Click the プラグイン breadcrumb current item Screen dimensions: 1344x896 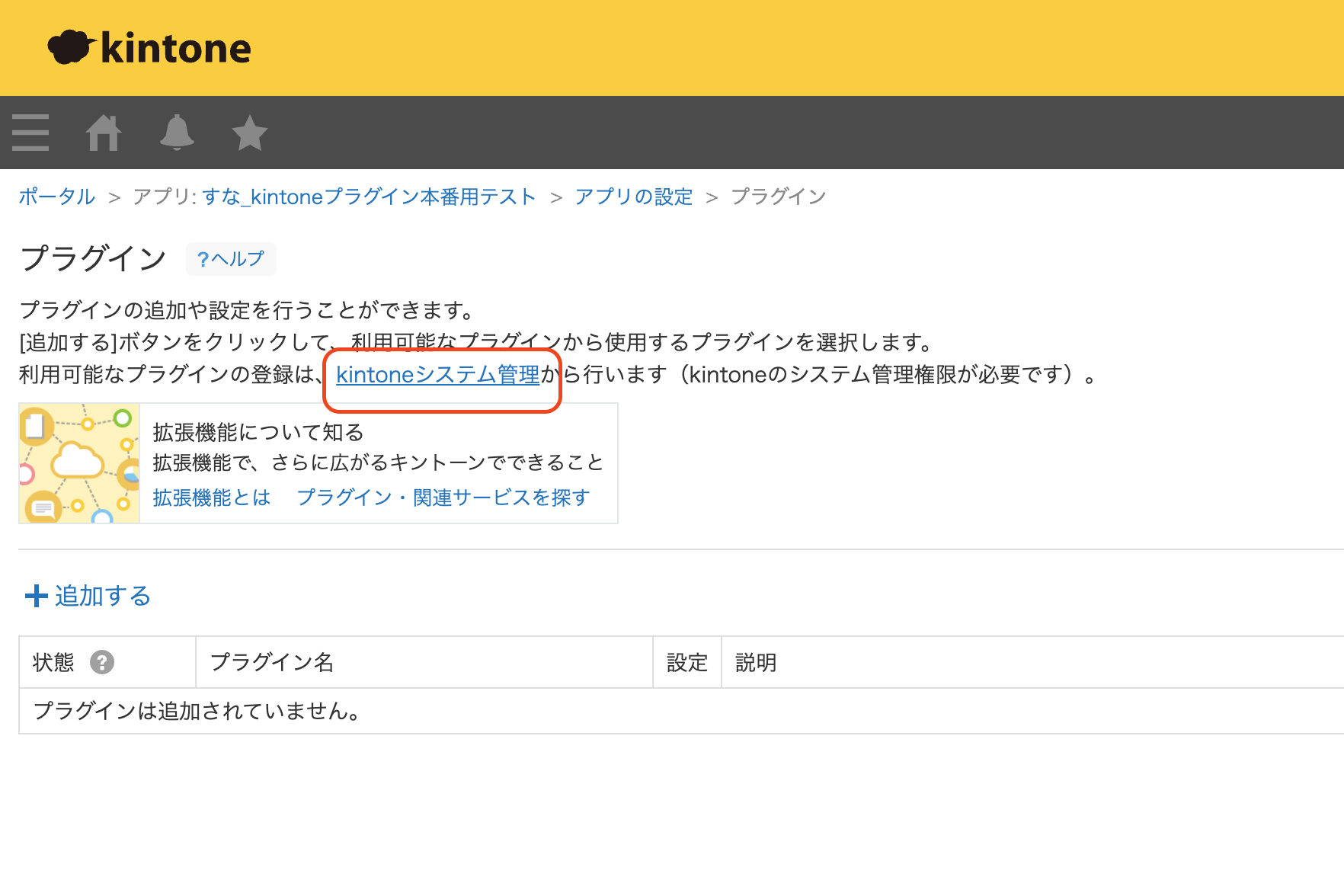[779, 197]
